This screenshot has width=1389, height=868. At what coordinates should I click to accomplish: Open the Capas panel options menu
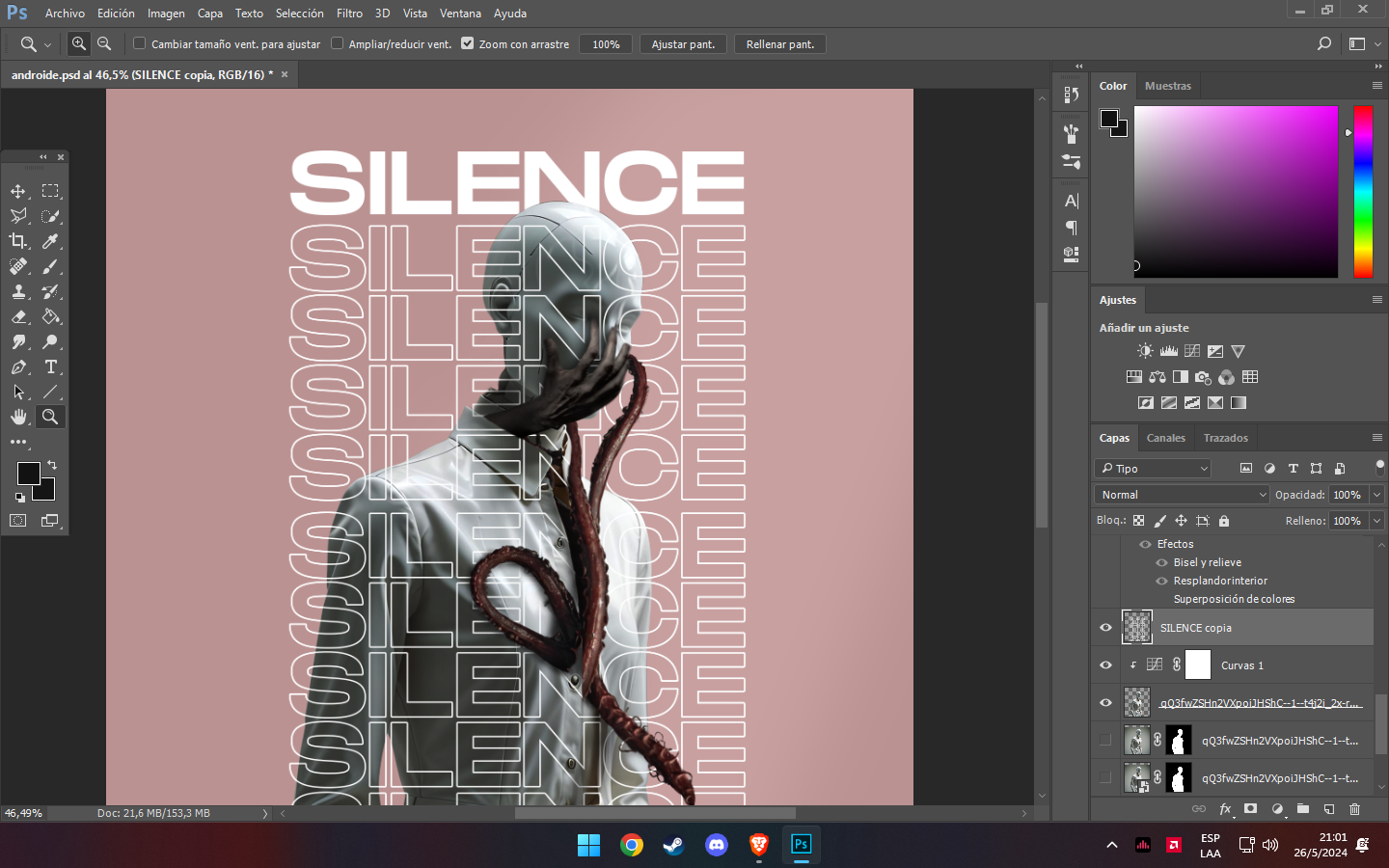point(1376,438)
